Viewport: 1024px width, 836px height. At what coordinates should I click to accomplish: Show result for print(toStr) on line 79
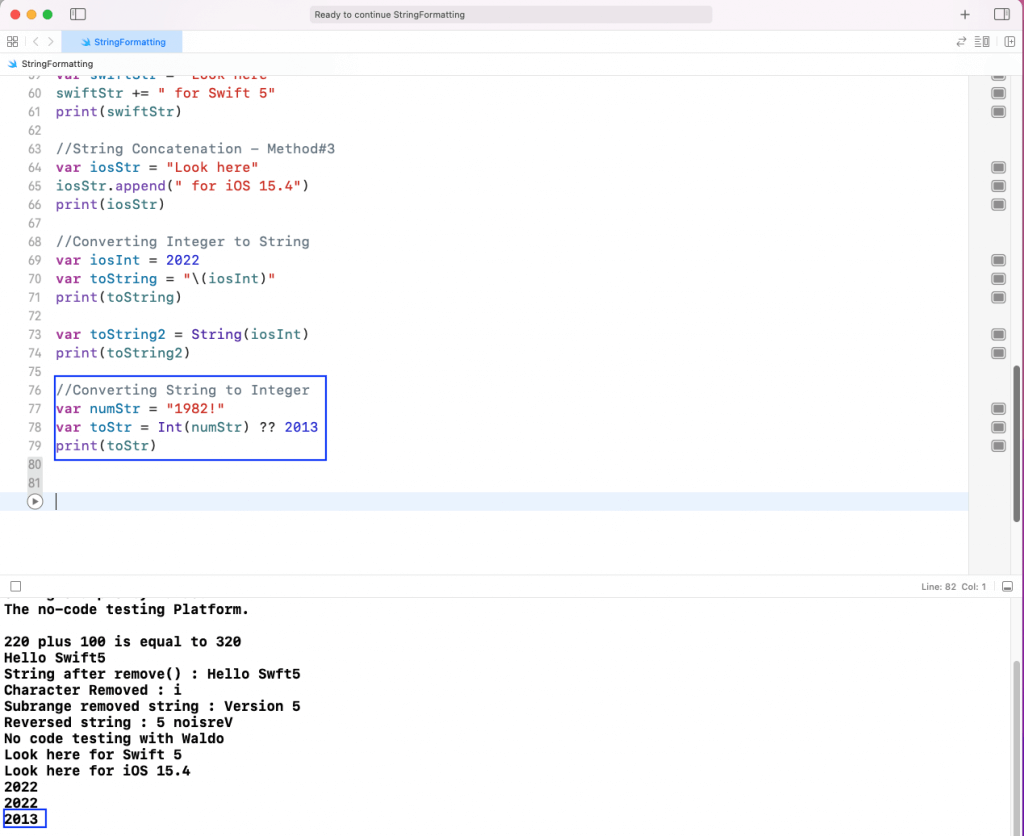tap(998, 446)
